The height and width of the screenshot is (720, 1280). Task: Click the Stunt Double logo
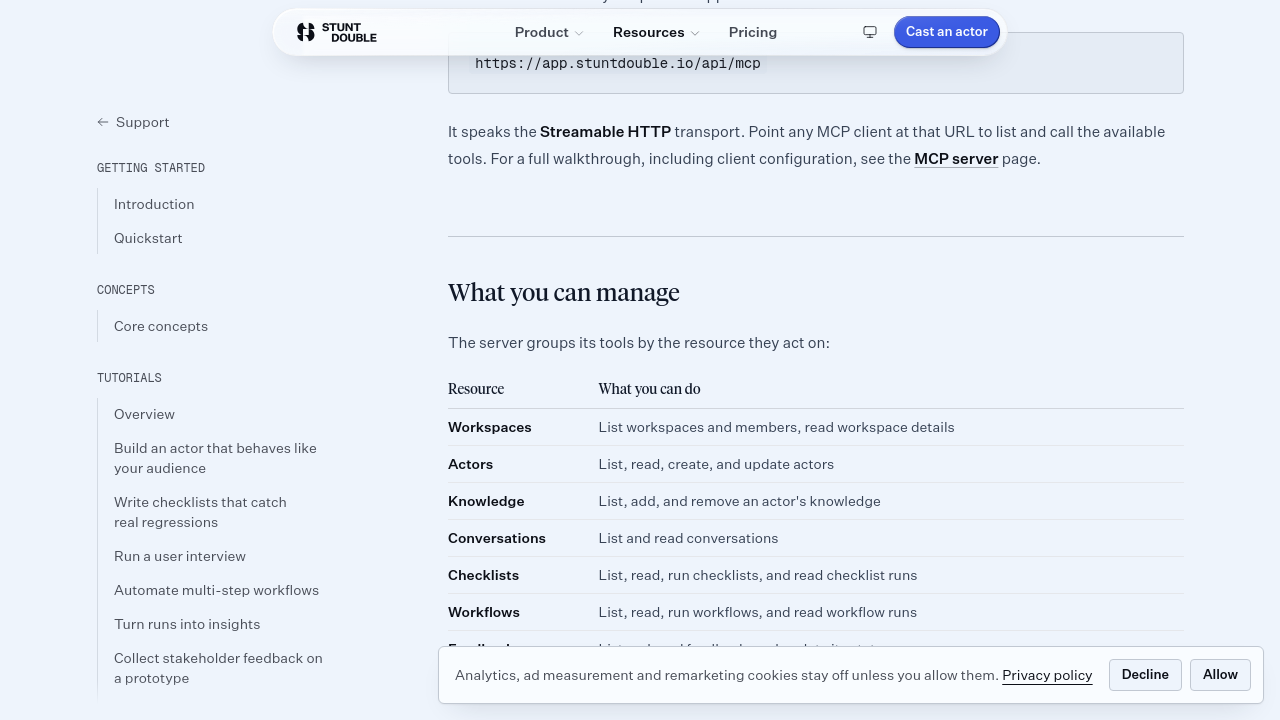pyautogui.click(x=336, y=32)
